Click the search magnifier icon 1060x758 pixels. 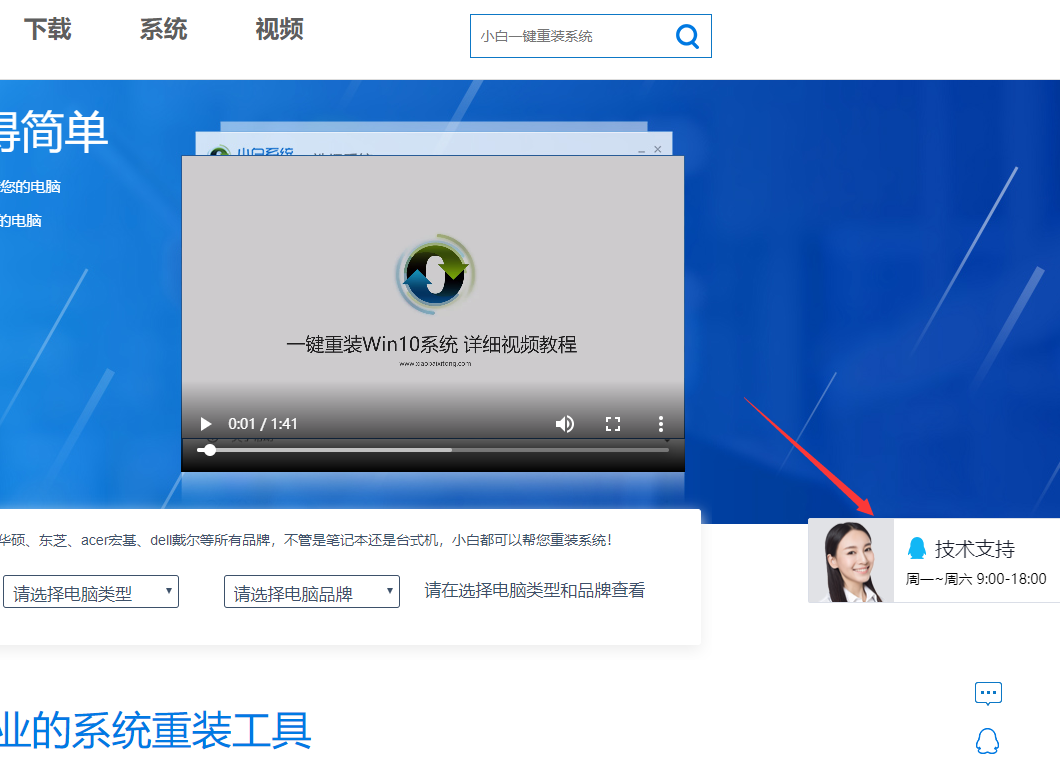click(687, 36)
